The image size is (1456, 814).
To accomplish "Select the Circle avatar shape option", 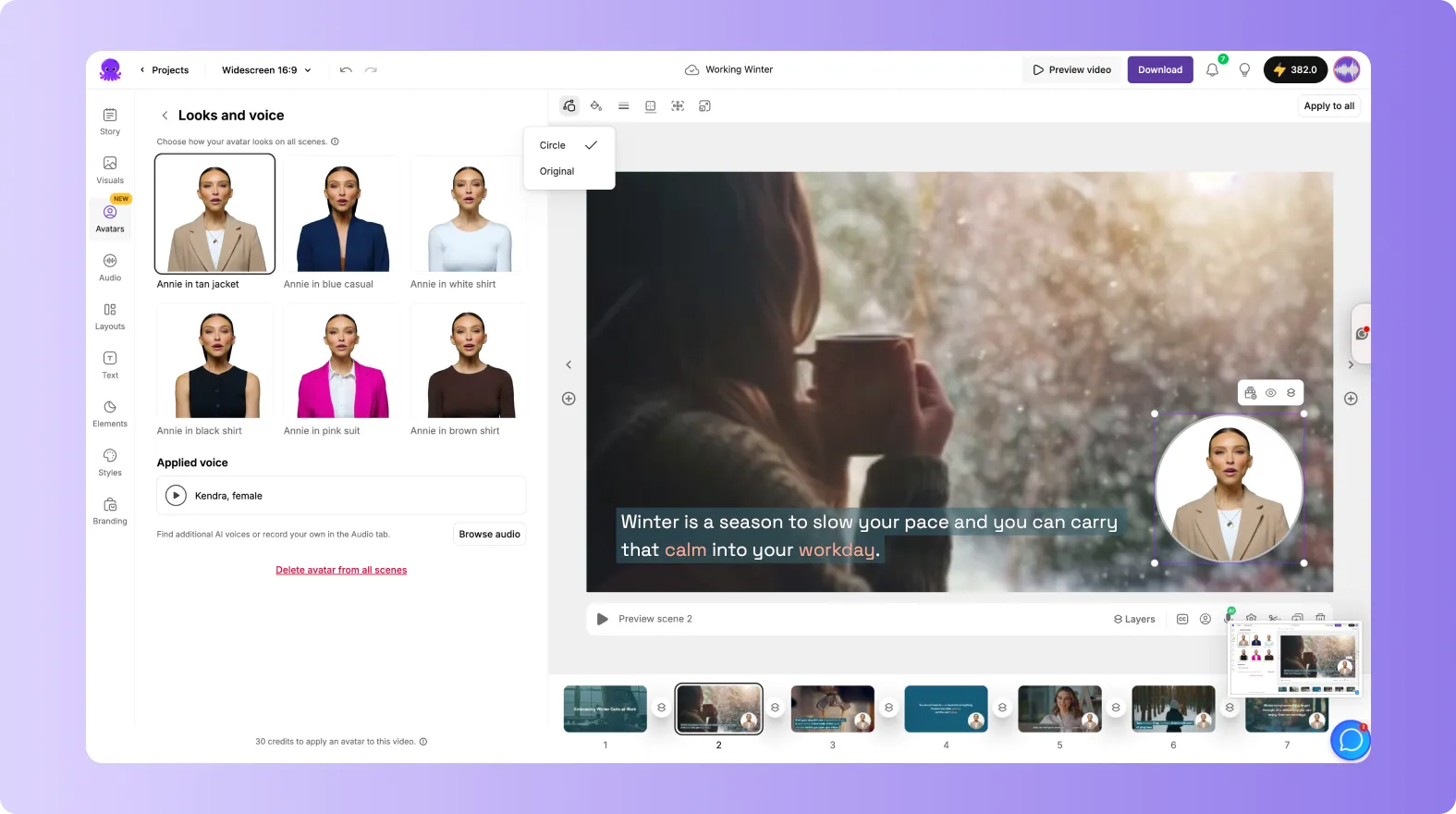I will (x=569, y=145).
